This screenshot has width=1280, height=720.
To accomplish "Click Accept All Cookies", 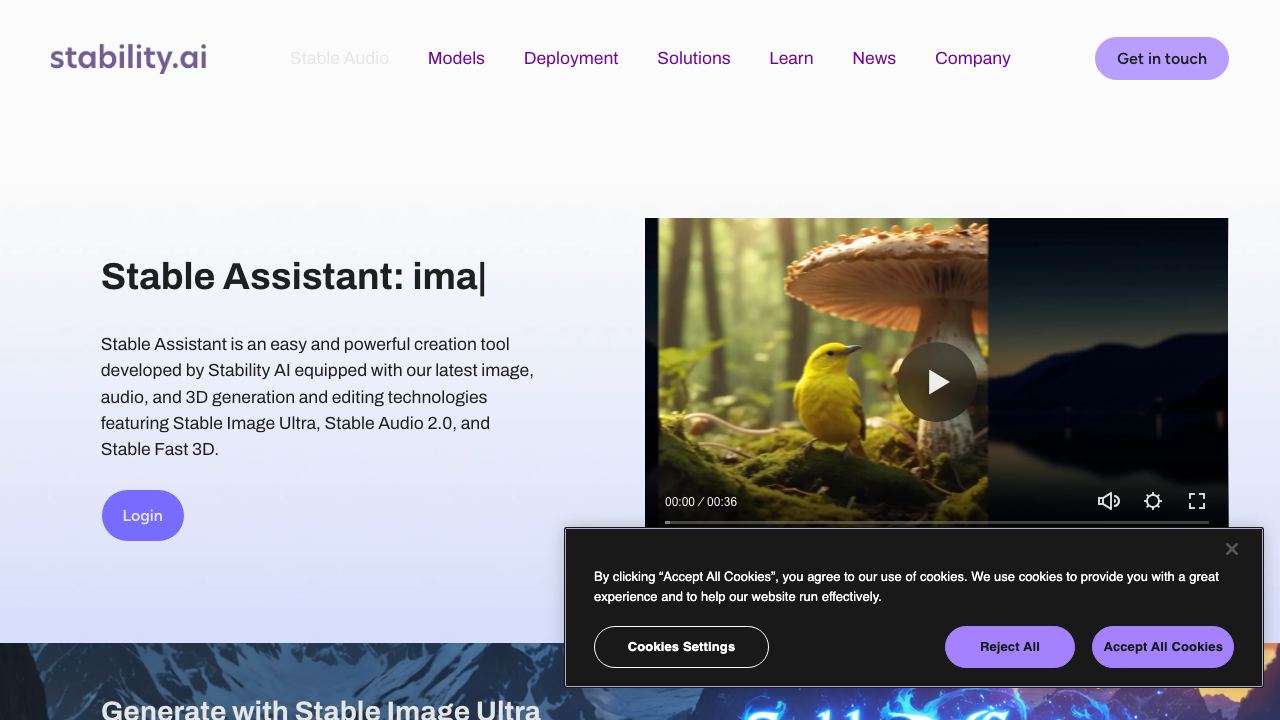I will coord(1163,647).
